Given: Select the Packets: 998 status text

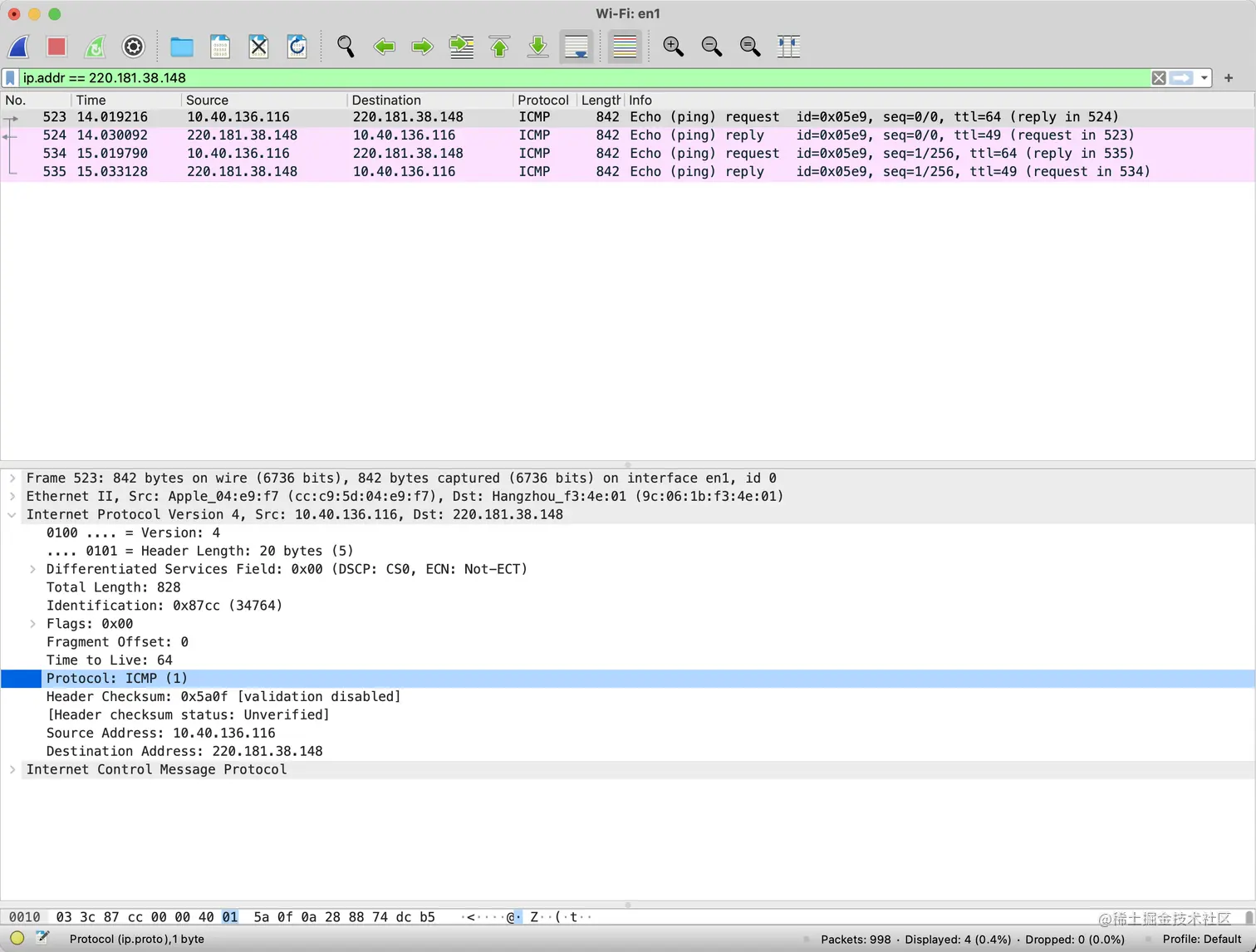Looking at the screenshot, I should coord(856,940).
